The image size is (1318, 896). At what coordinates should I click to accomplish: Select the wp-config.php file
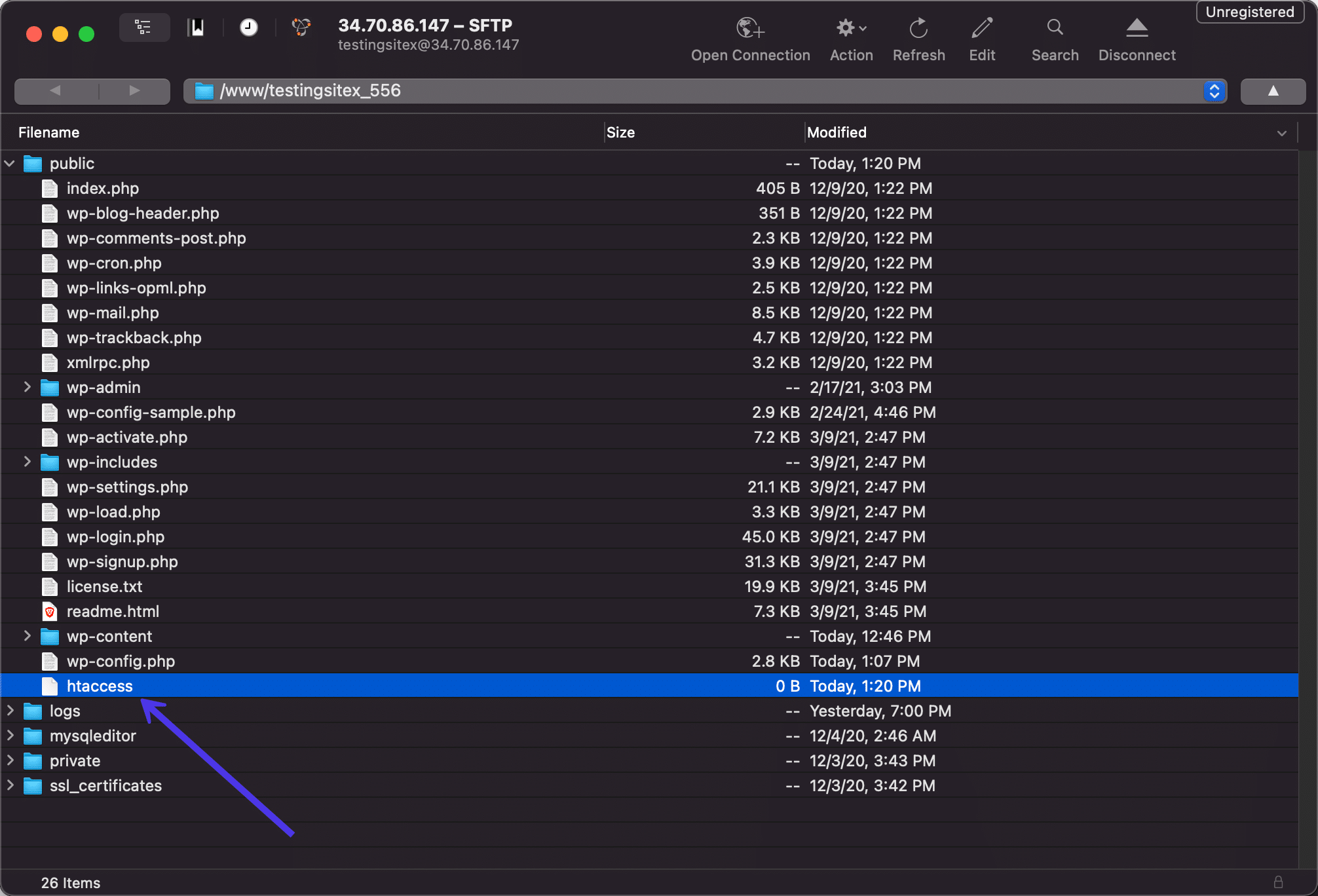pos(120,660)
